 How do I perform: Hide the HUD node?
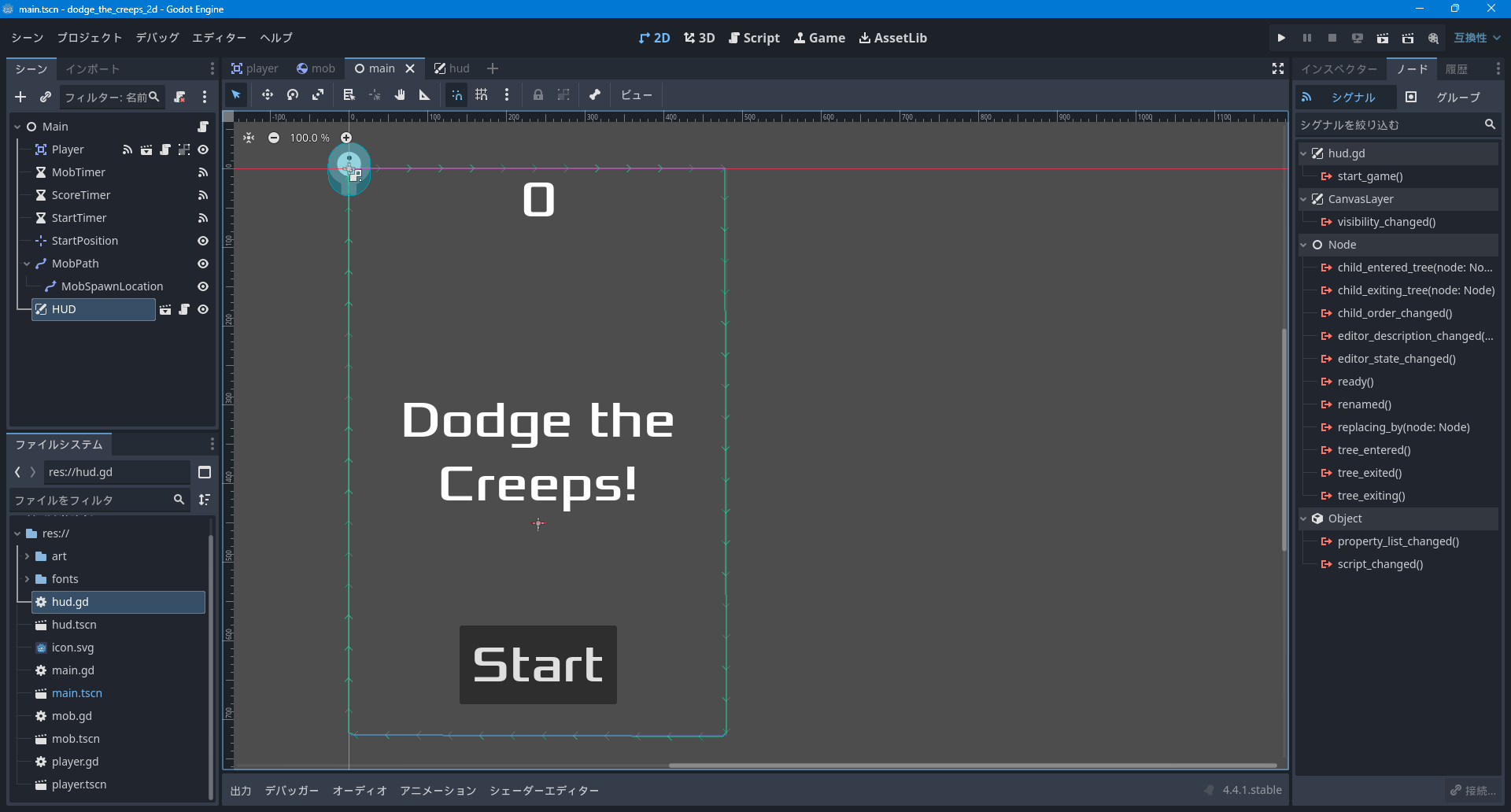203,310
